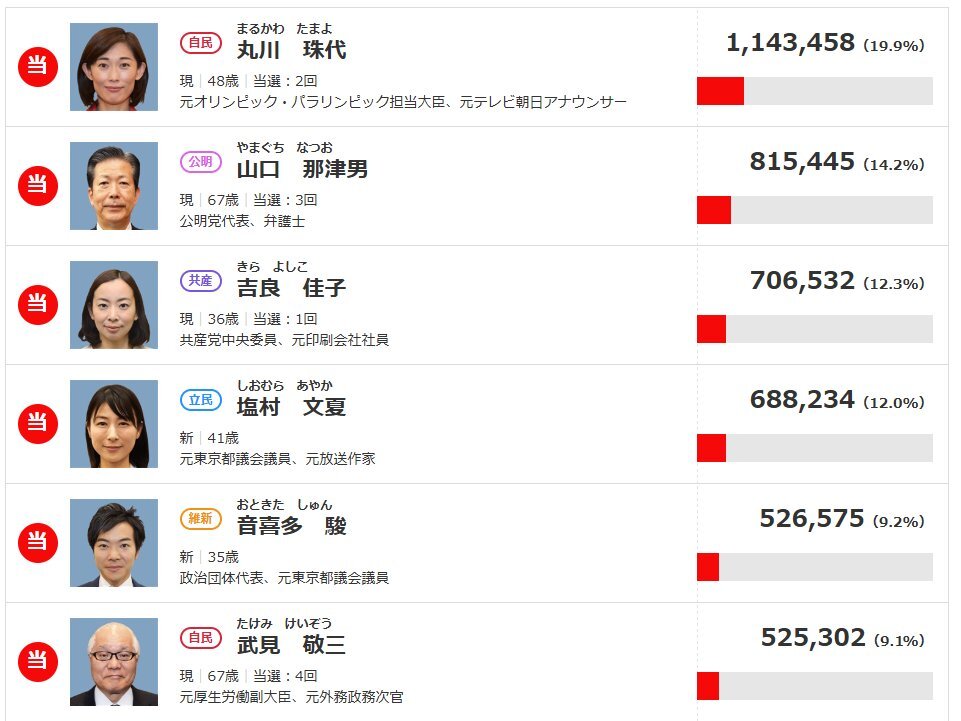Click the 当 badge beside 武見敬三
This screenshot has height=721, width=961.
pos(38,662)
